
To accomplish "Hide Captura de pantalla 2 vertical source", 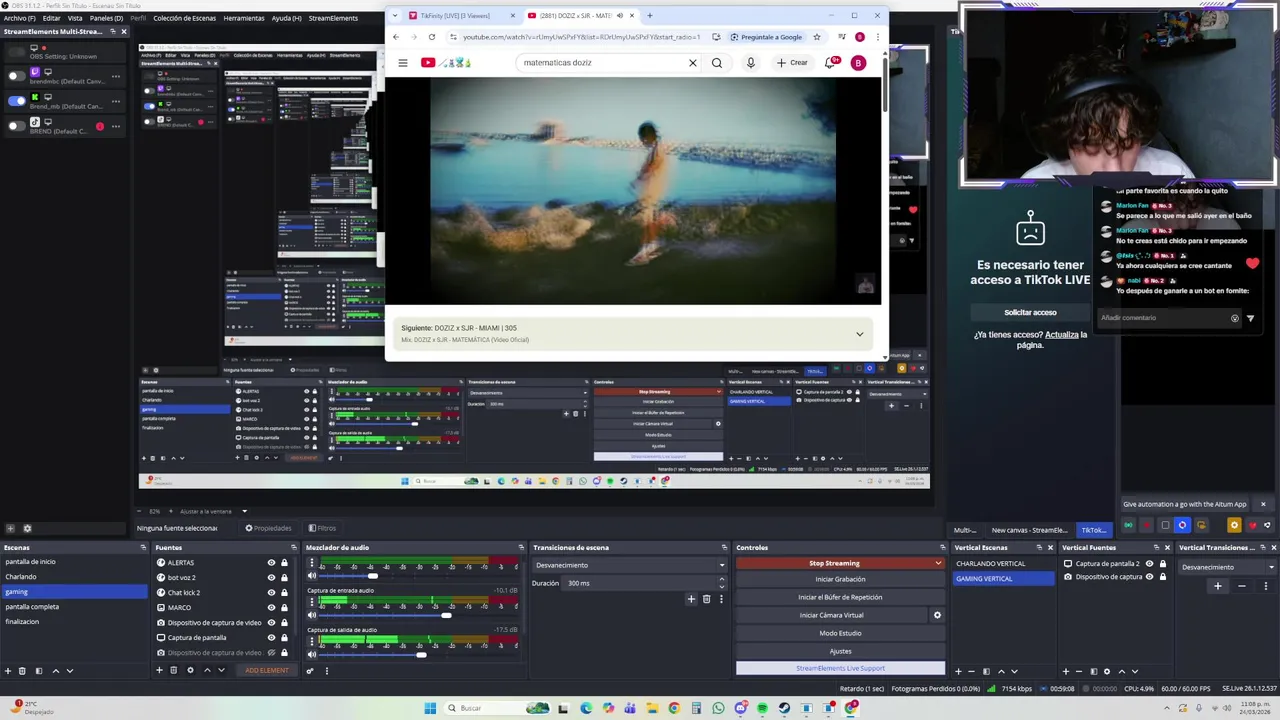I will 1149,563.
